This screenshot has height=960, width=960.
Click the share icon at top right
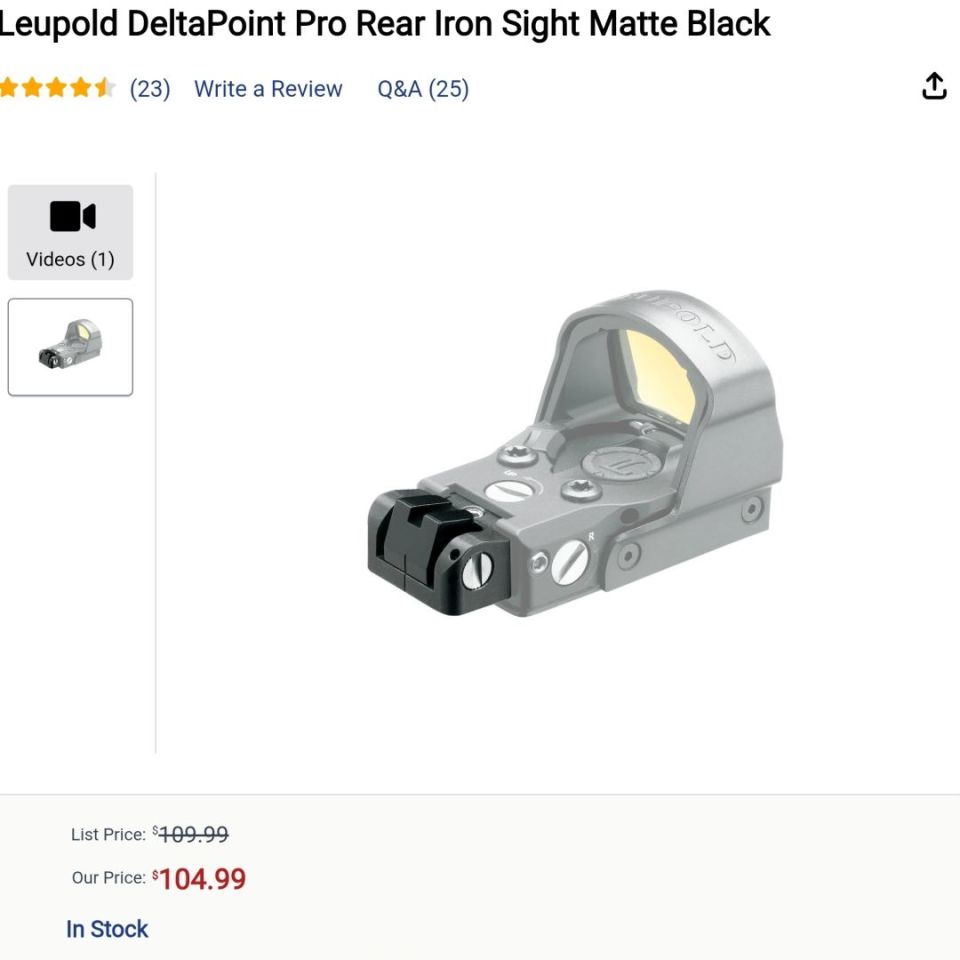pos(933,86)
